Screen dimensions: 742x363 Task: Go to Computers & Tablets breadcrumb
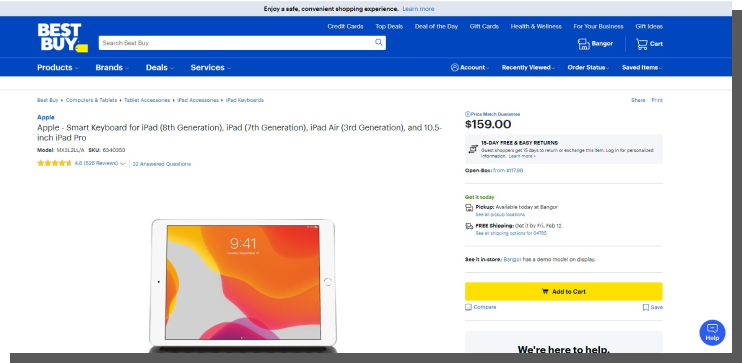[x=91, y=100]
